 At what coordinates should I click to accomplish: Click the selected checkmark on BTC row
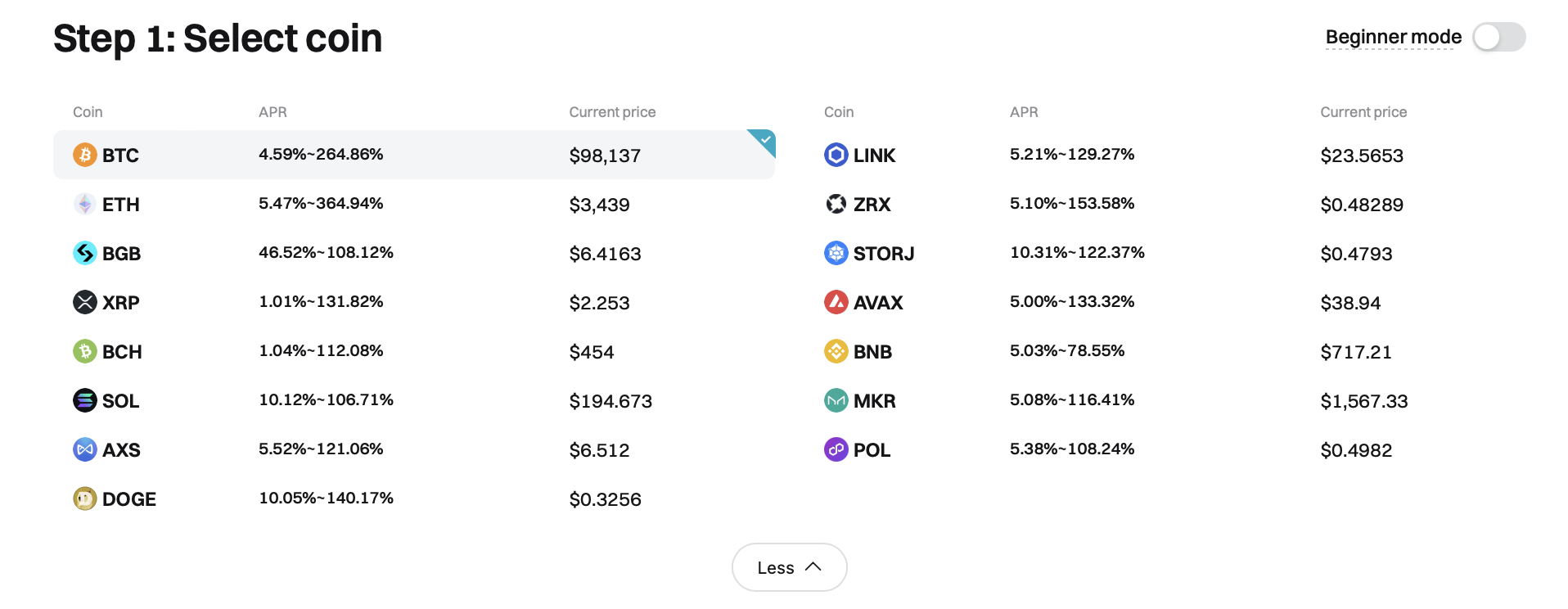[x=764, y=140]
